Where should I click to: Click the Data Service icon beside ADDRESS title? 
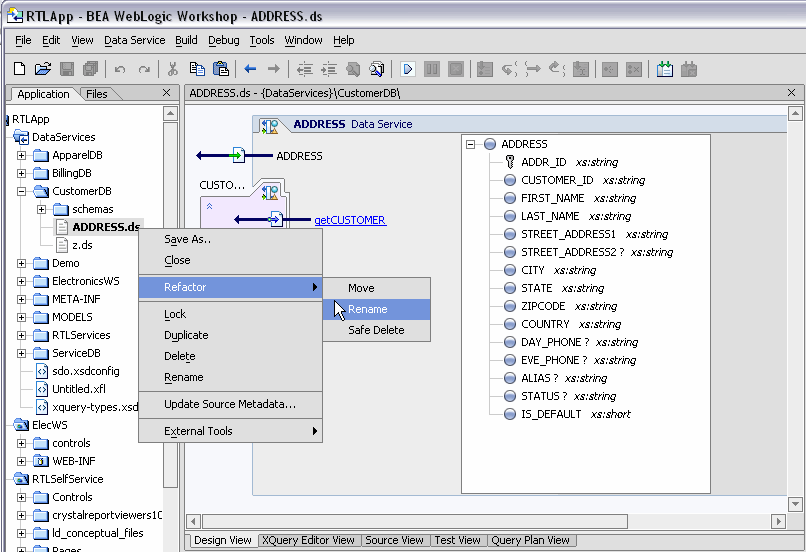click(269, 125)
